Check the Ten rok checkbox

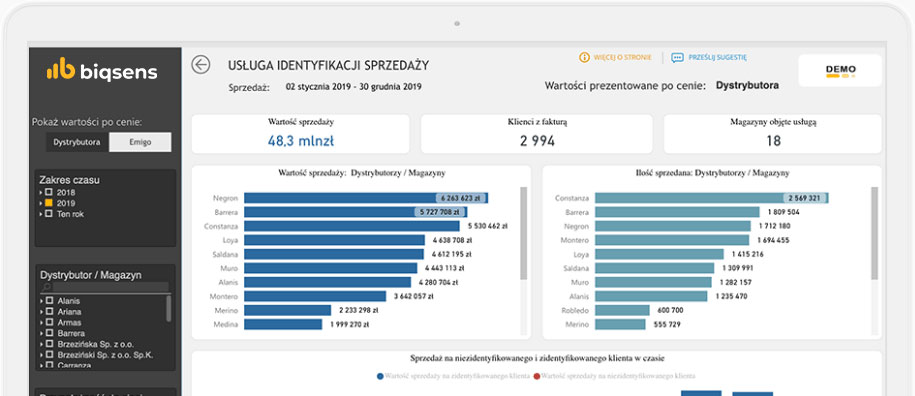49,214
